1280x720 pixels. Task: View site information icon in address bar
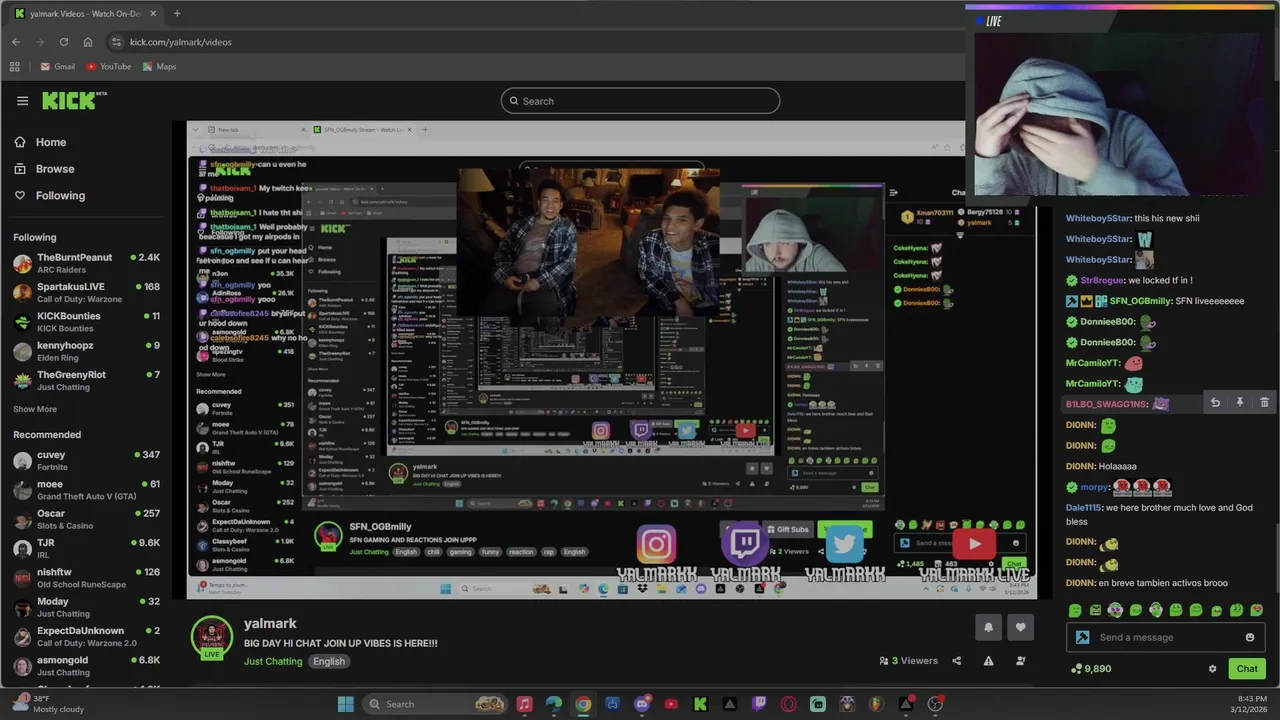(116, 42)
